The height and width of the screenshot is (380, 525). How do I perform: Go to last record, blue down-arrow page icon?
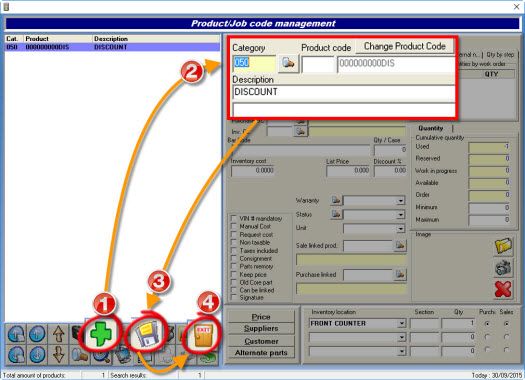click(16, 355)
